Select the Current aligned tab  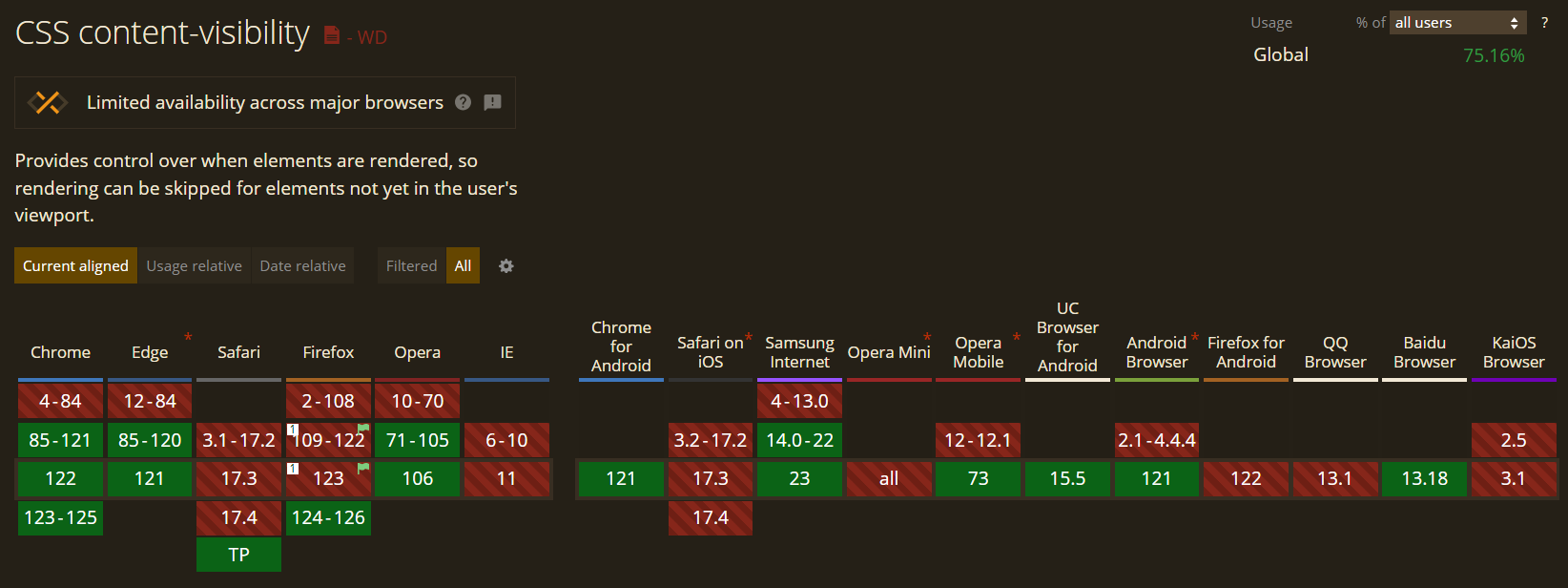75,266
